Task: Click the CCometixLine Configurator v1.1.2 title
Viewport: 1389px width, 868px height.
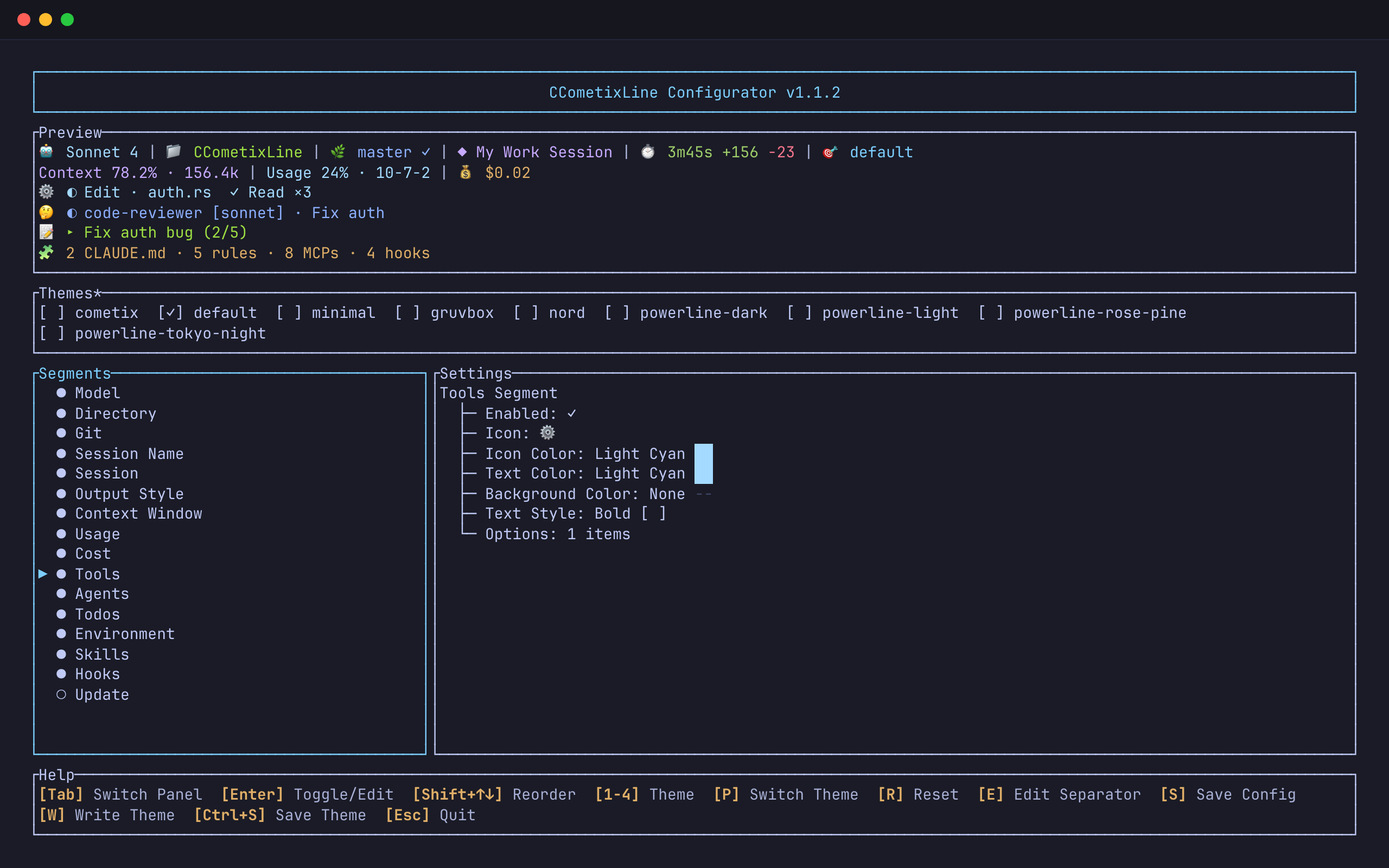Action: click(x=694, y=92)
